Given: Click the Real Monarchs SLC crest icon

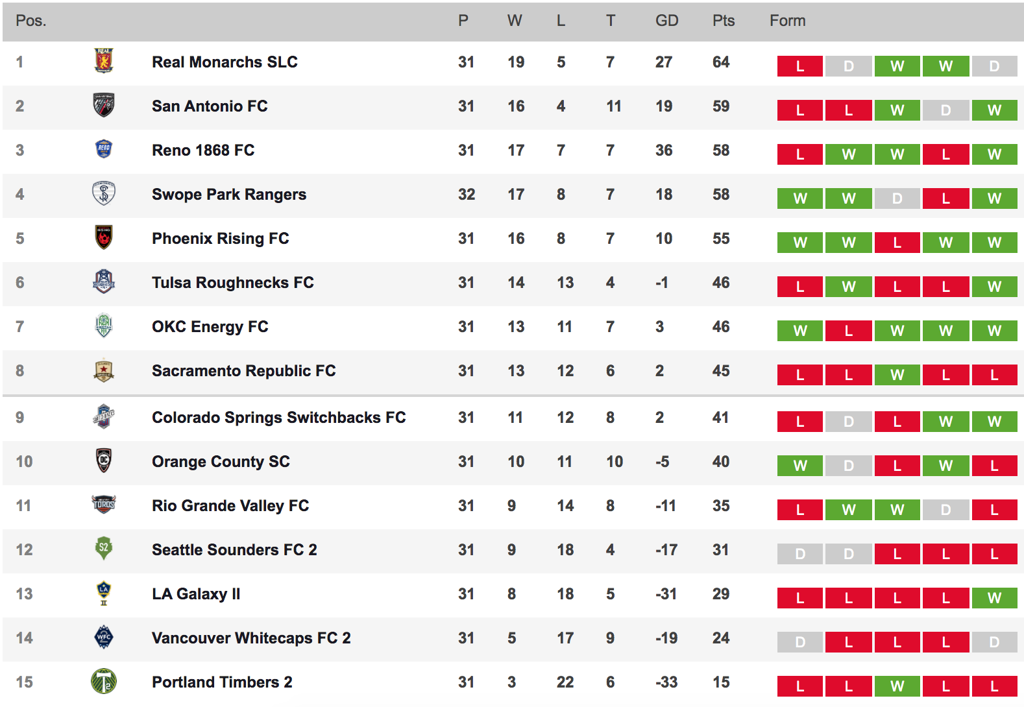Looking at the screenshot, I should coord(104,61).
